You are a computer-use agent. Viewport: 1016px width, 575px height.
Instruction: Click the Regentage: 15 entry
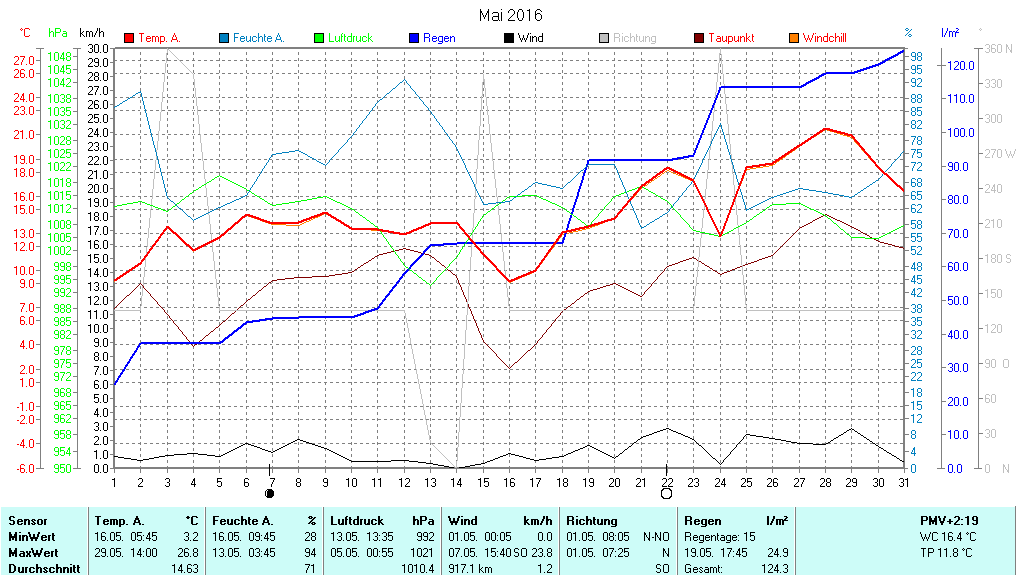click(722, 537)
